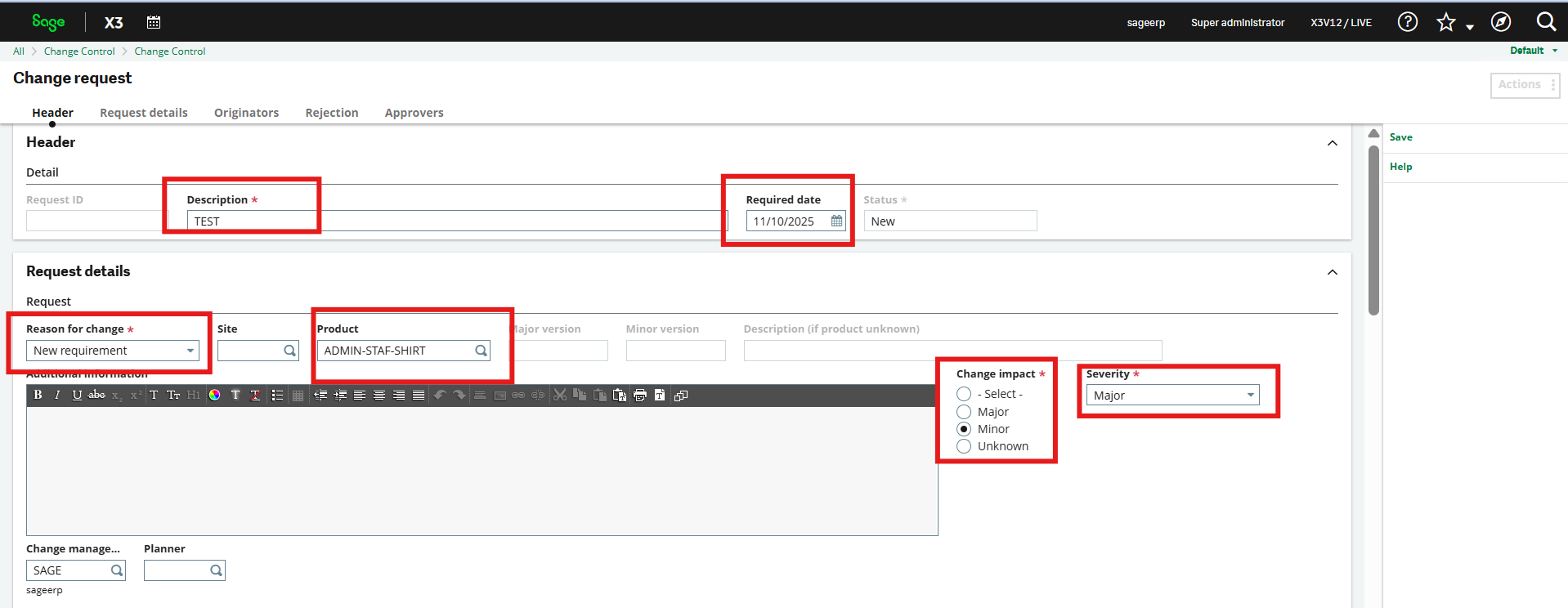Screen dimensions: 1568x608
Task: Click the compass navigation icon
Action: pyautogui.click(x=1501, y=22)
